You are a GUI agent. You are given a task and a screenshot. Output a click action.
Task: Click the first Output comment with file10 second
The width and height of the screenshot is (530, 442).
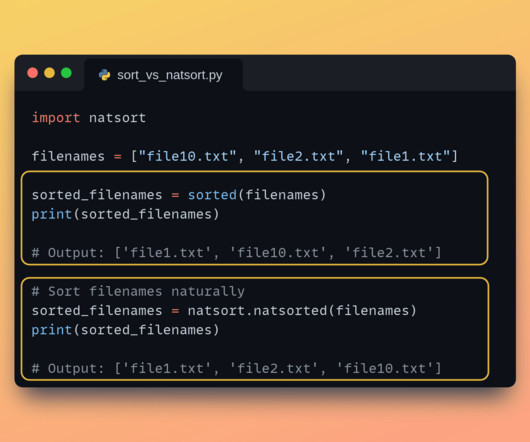(x=237, y=253)
